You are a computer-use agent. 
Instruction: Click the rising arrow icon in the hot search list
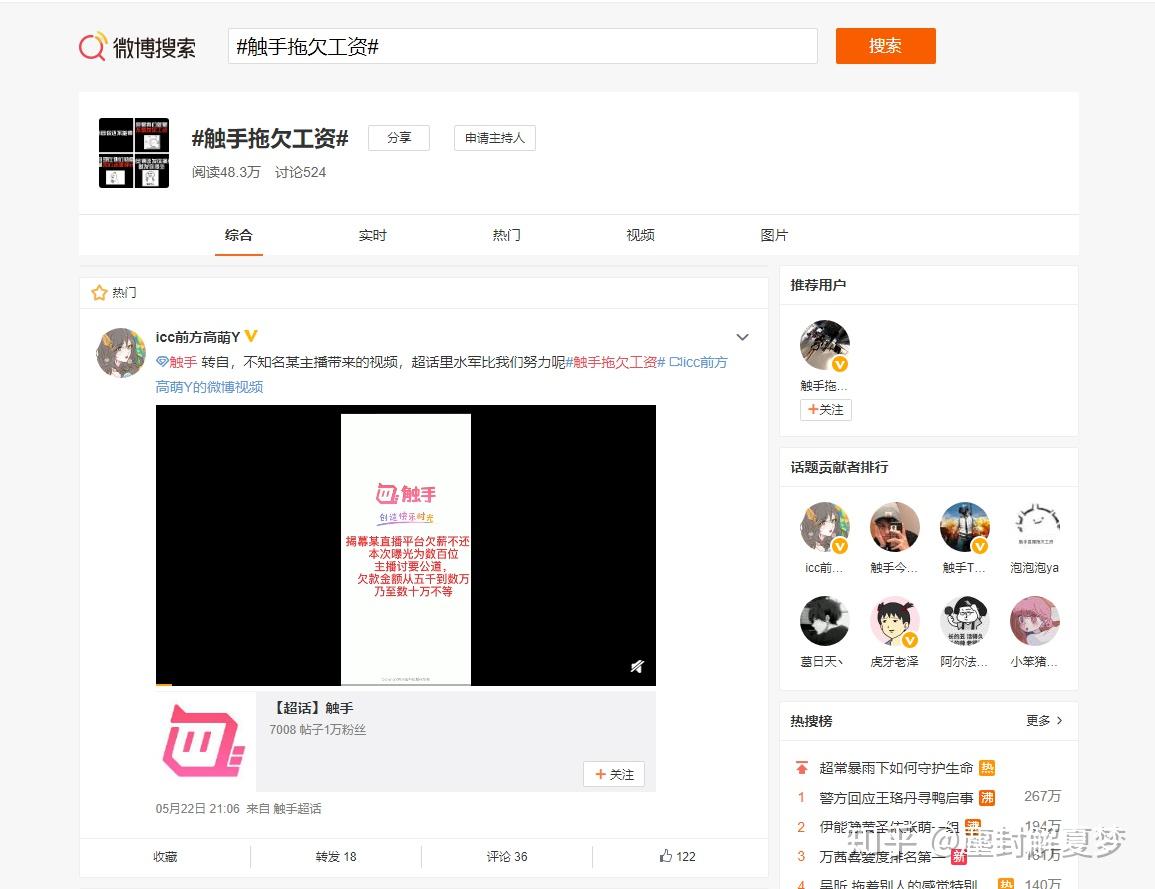[801, 768]
